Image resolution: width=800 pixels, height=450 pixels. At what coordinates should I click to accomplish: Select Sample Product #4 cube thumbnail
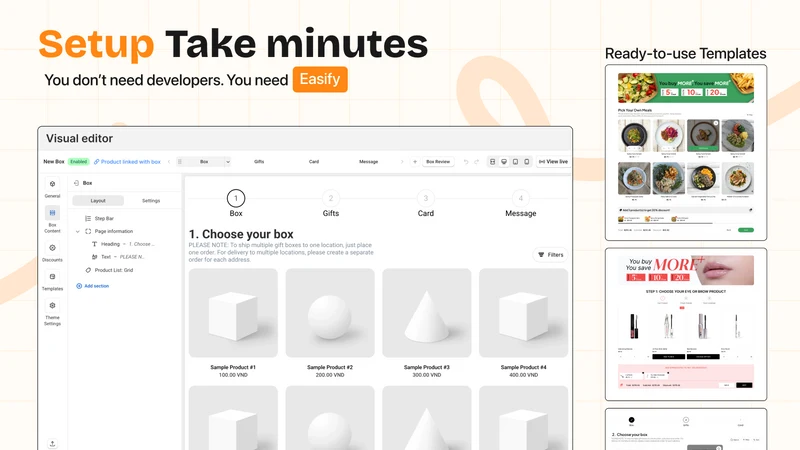(x=523, y=313)
